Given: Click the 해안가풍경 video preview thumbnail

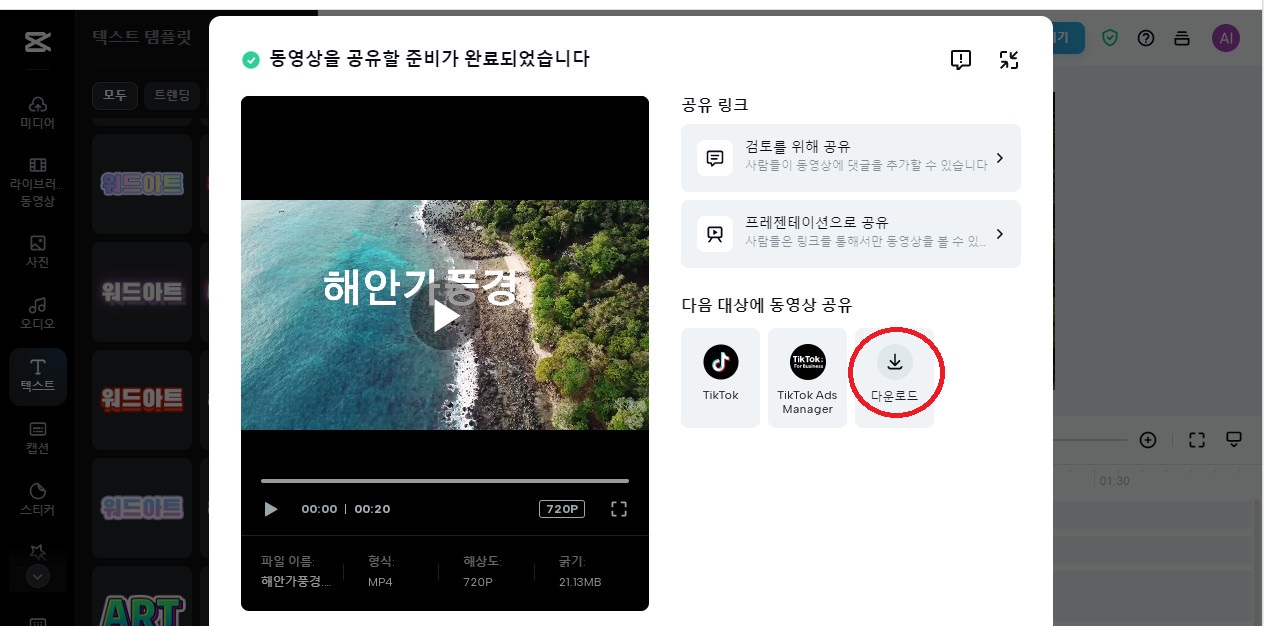Looking at the screenshot, I should click(445, 315).
